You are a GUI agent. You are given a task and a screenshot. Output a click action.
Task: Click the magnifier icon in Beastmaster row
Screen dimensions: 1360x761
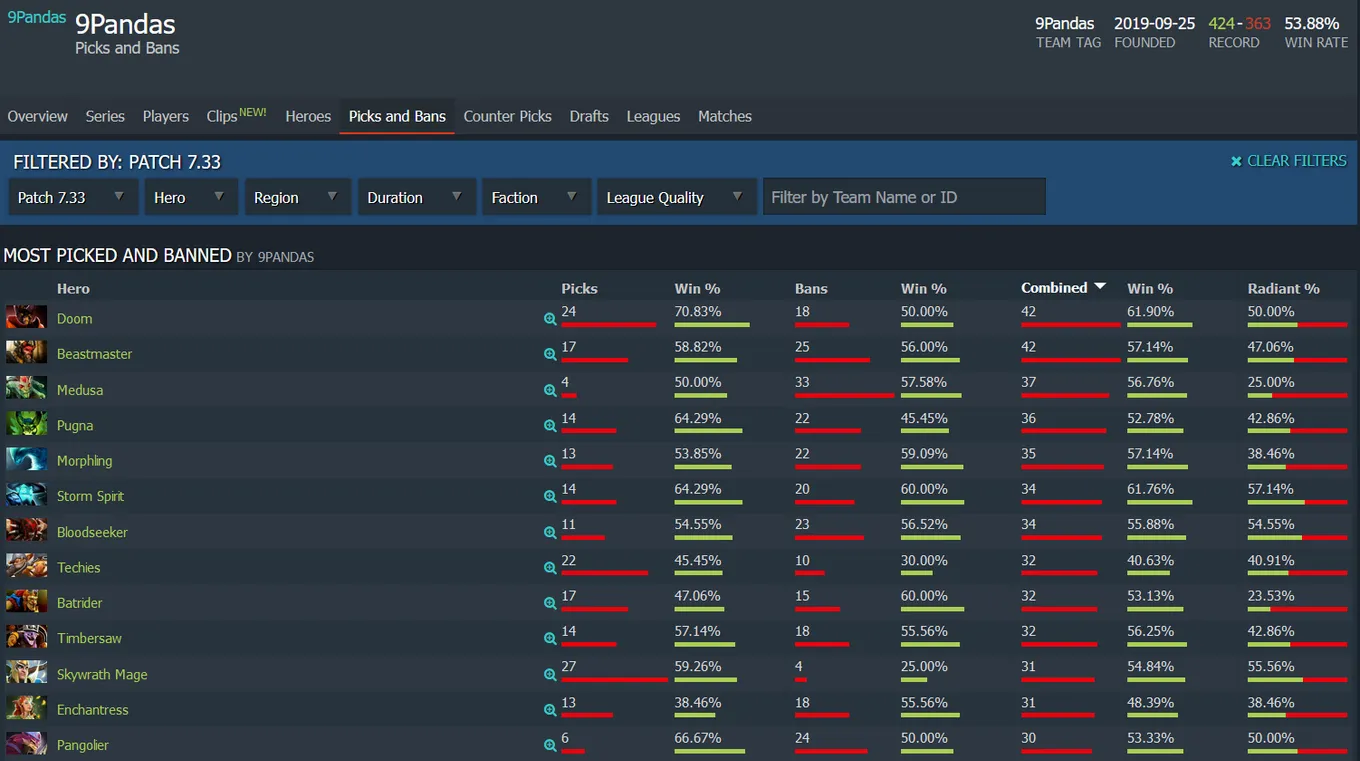click(550, 354)
